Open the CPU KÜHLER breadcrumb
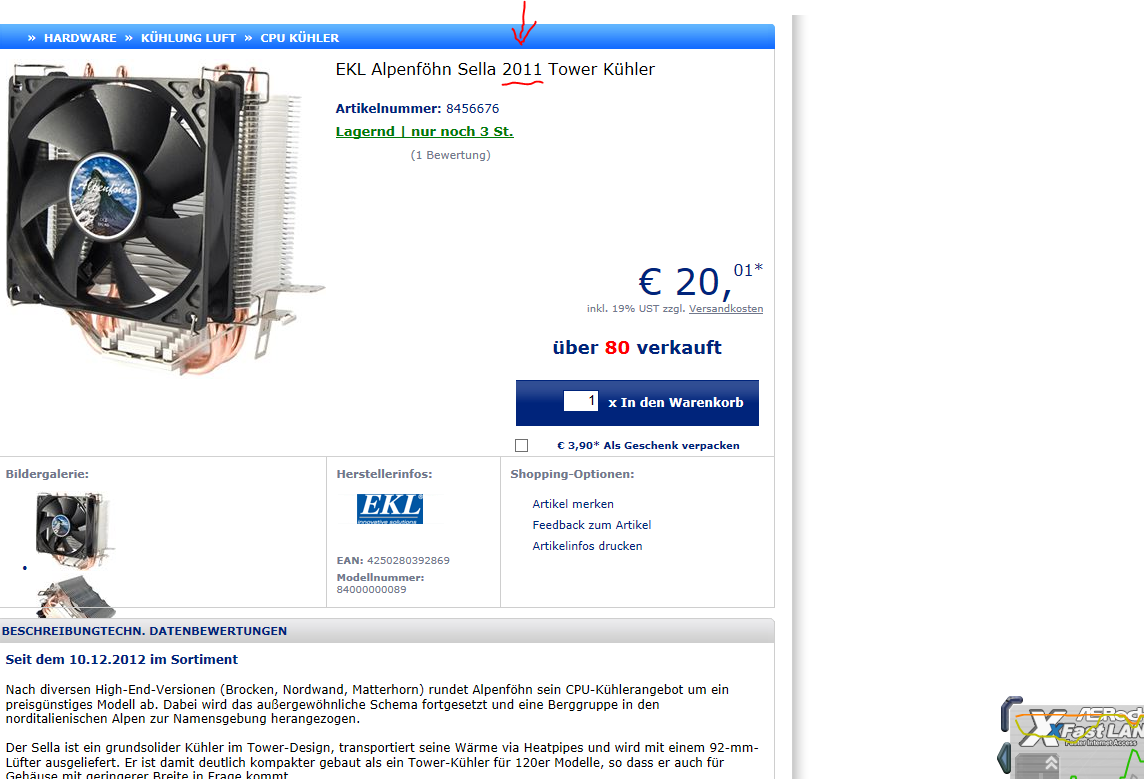 pos(300,38)
